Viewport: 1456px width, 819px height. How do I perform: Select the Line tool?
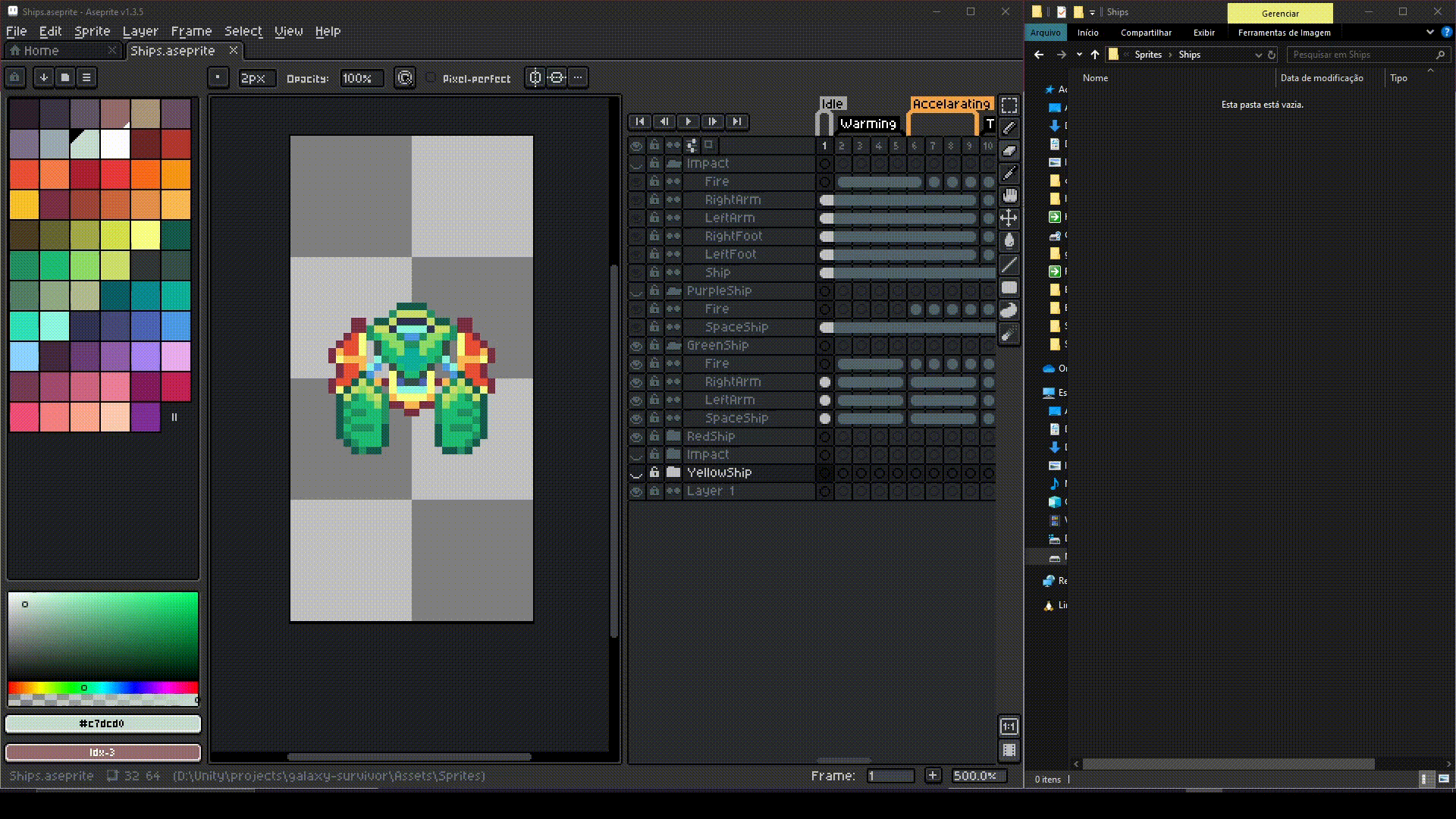(x=1009, y=265)
